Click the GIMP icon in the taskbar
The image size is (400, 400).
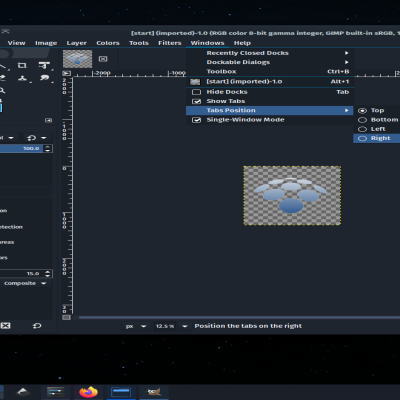(x=154, y=392)
